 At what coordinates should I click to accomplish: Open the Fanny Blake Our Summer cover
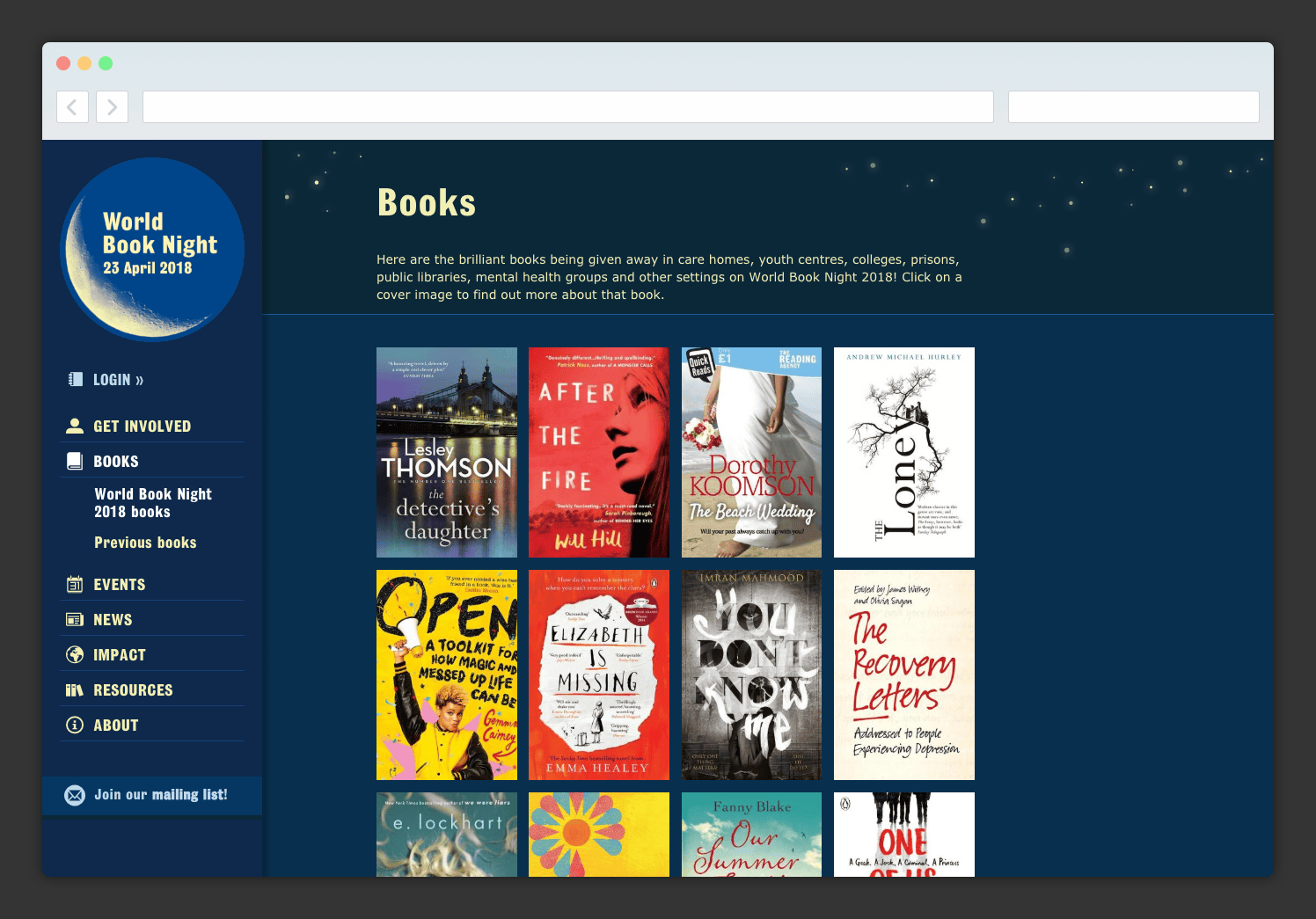click(752, 835)
